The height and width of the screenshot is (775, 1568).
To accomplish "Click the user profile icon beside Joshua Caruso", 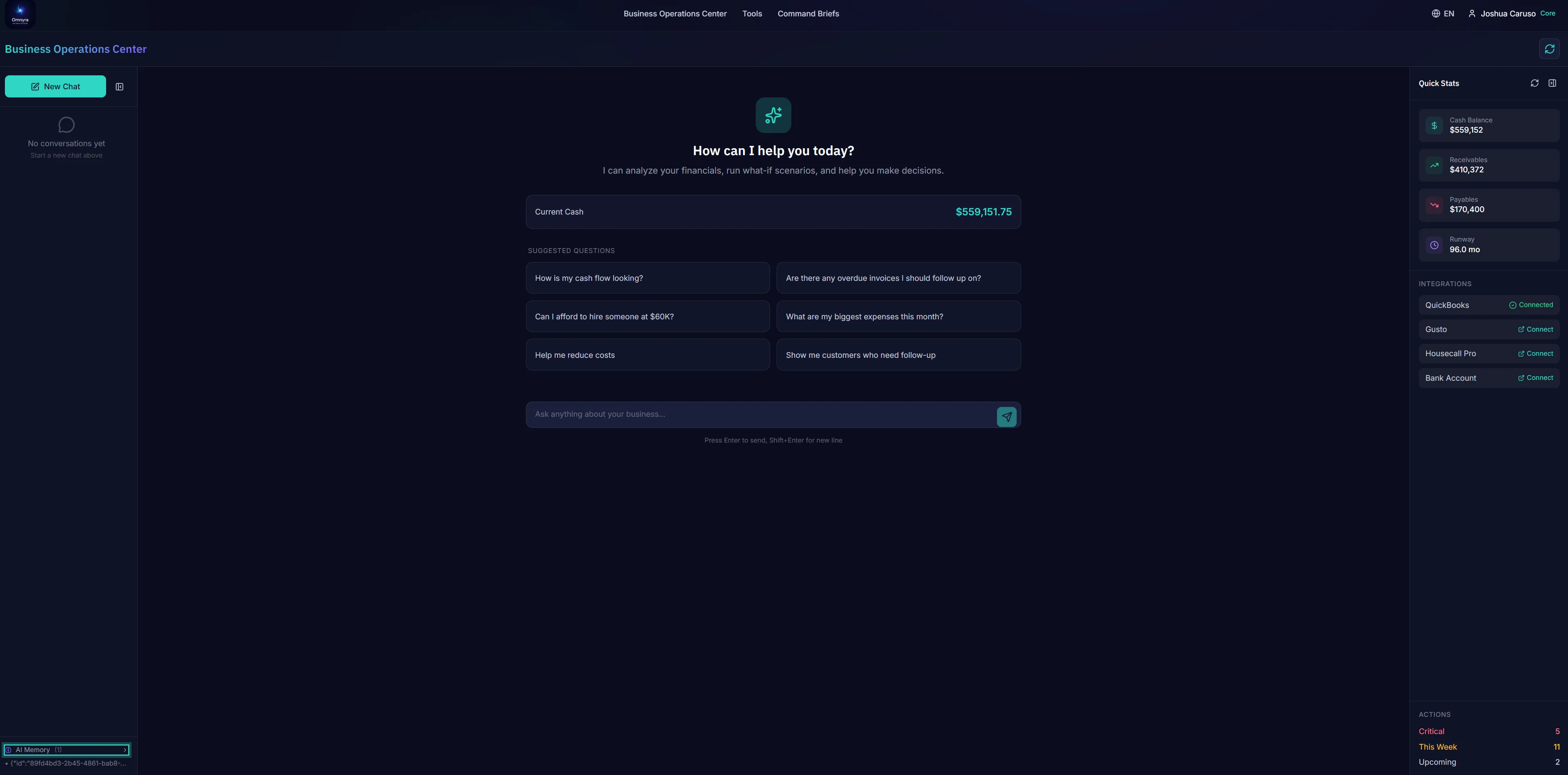I will click(x=1471, y=14).
